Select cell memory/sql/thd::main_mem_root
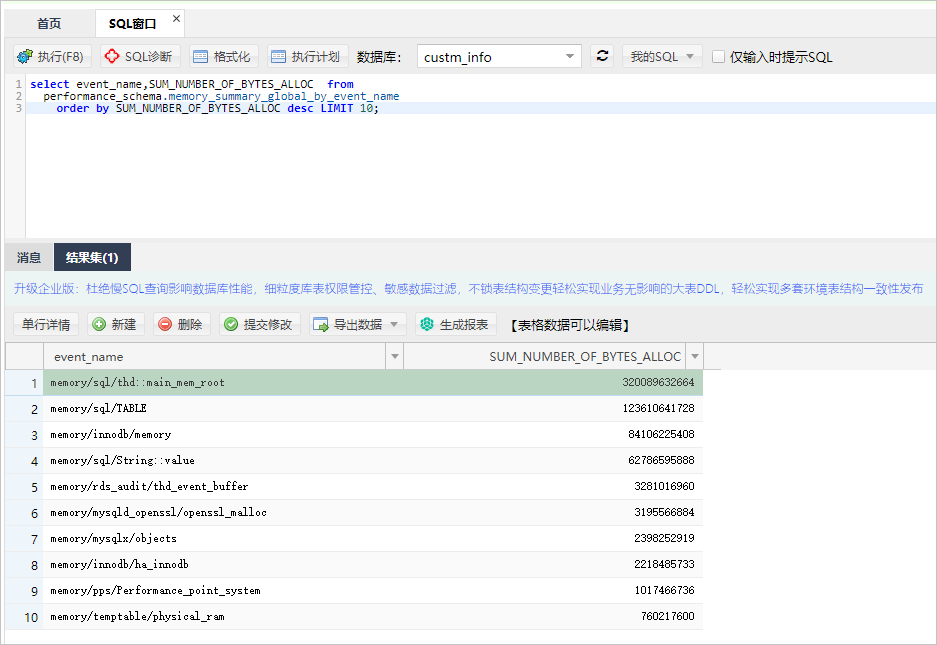 pyautogui.click(x=223, y=383)
